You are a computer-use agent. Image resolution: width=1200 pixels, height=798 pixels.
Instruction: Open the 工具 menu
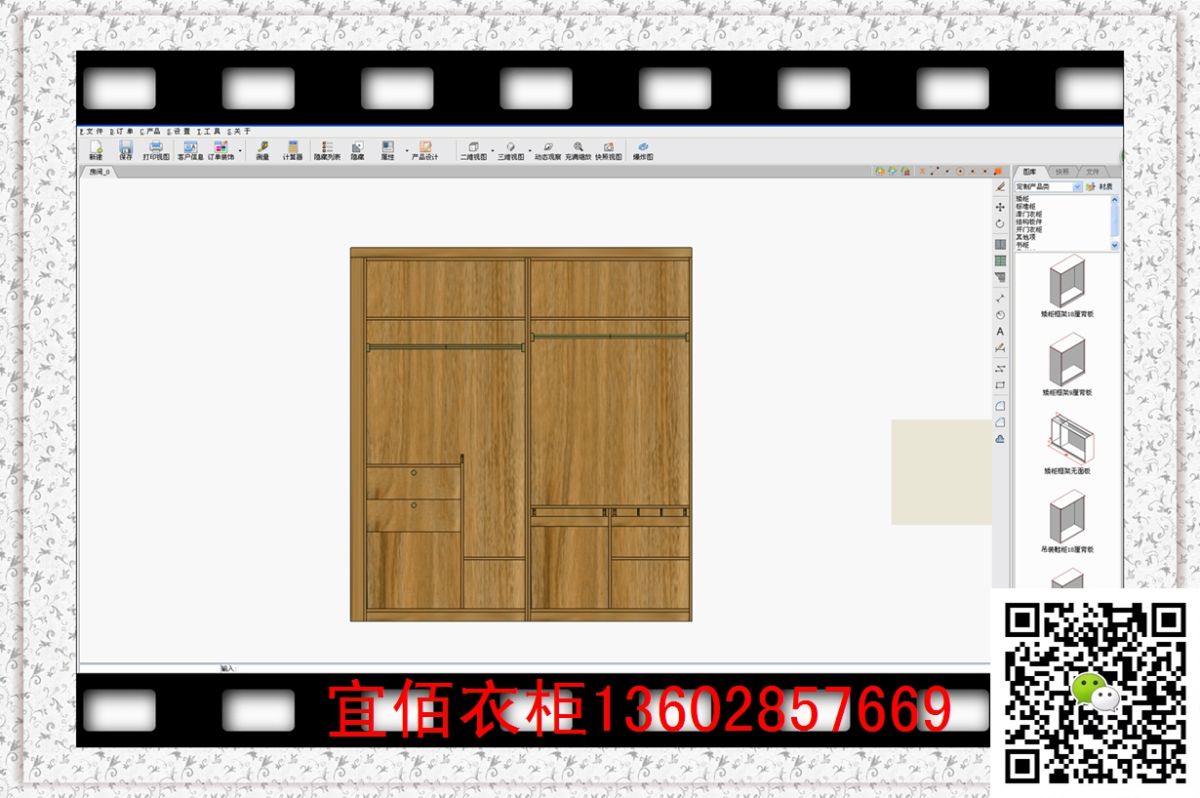(x=208, y=131)
